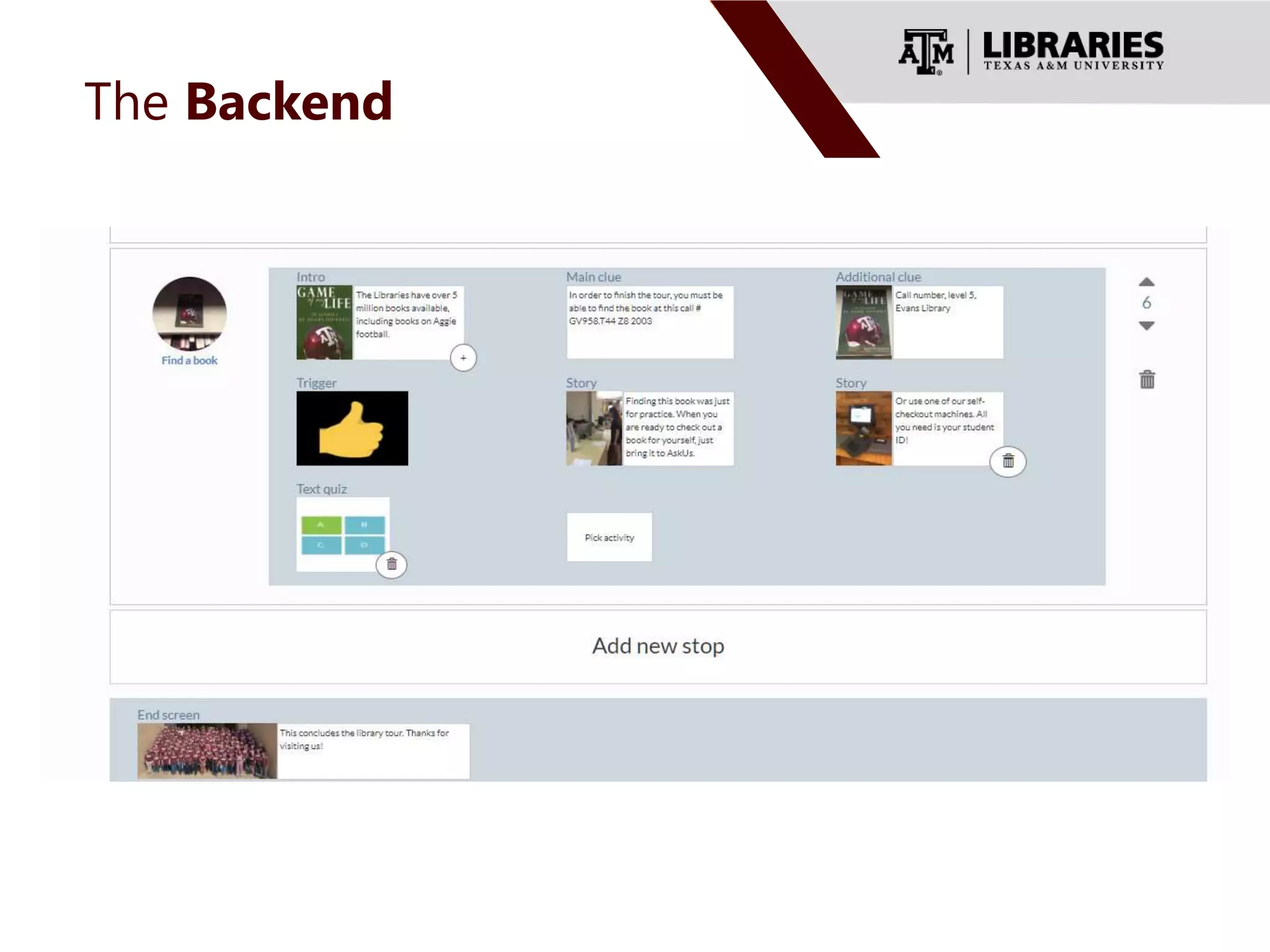The height and width of the screenshot is (952, 1270).
Task: Click the Trigger section label
Action: (x=316, y=383)
